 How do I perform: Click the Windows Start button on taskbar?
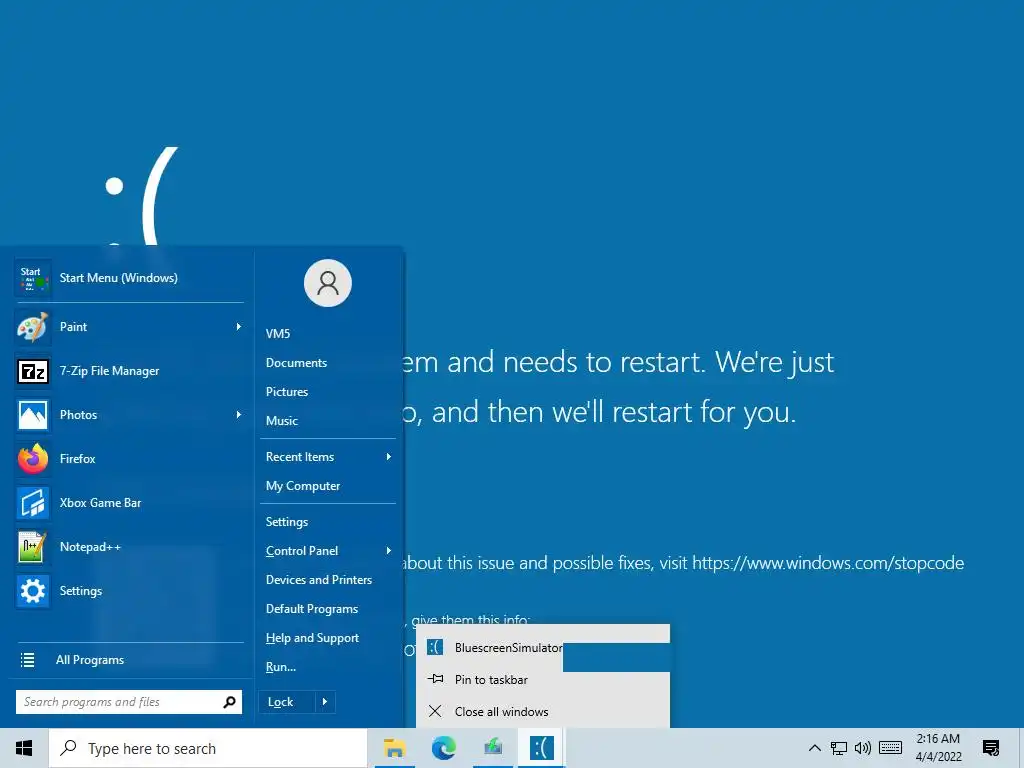(x=24, y=748)
